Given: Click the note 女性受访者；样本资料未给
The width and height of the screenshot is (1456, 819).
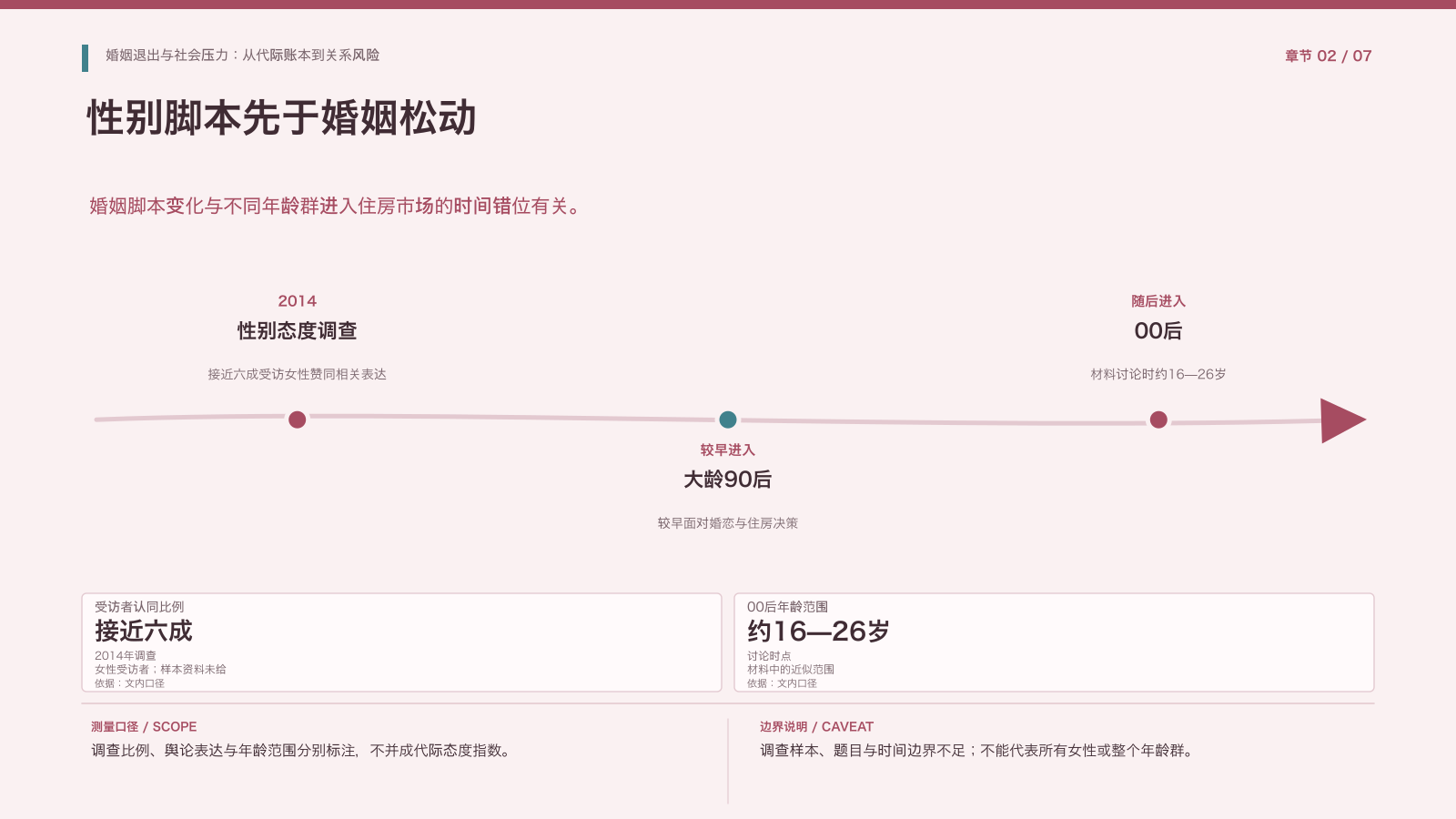Looking at the screenshot, I should pyautogui.click(x=160, y=670).
